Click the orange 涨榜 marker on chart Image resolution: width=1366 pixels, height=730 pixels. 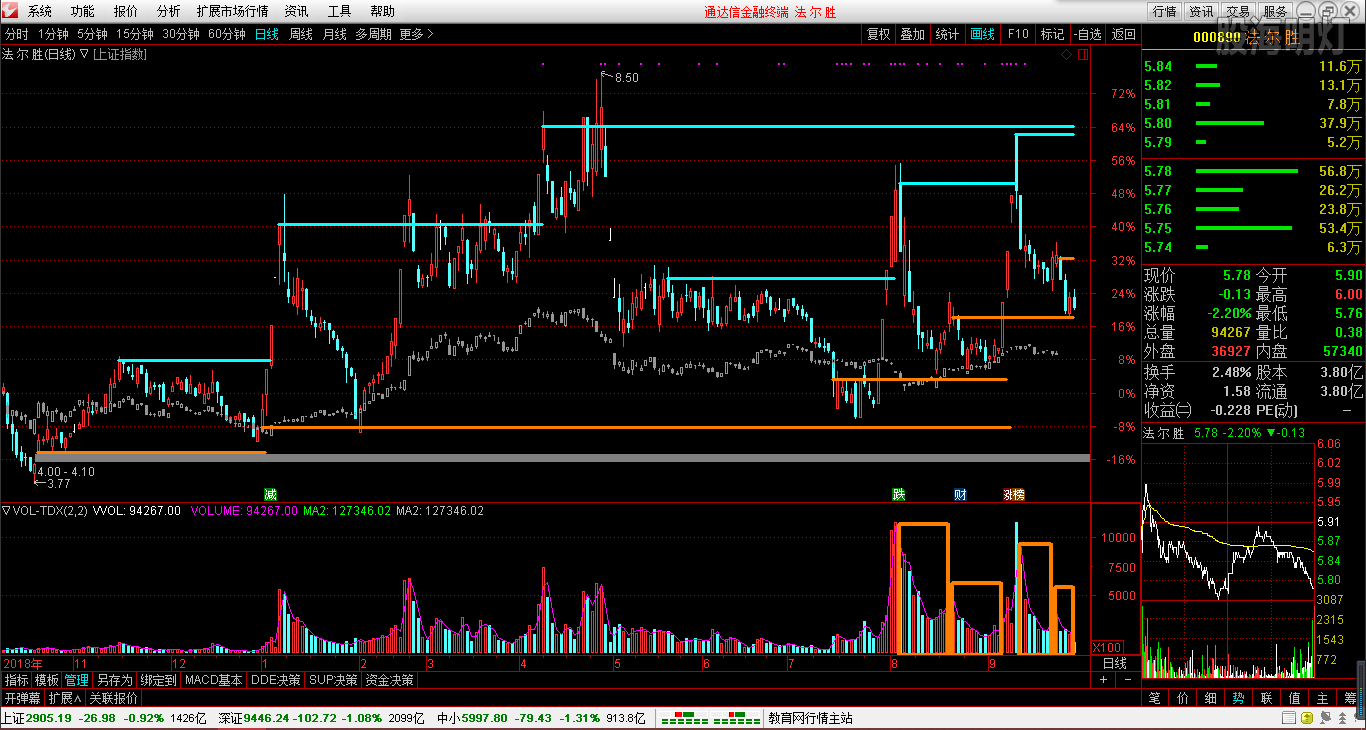coord(1014,494)
